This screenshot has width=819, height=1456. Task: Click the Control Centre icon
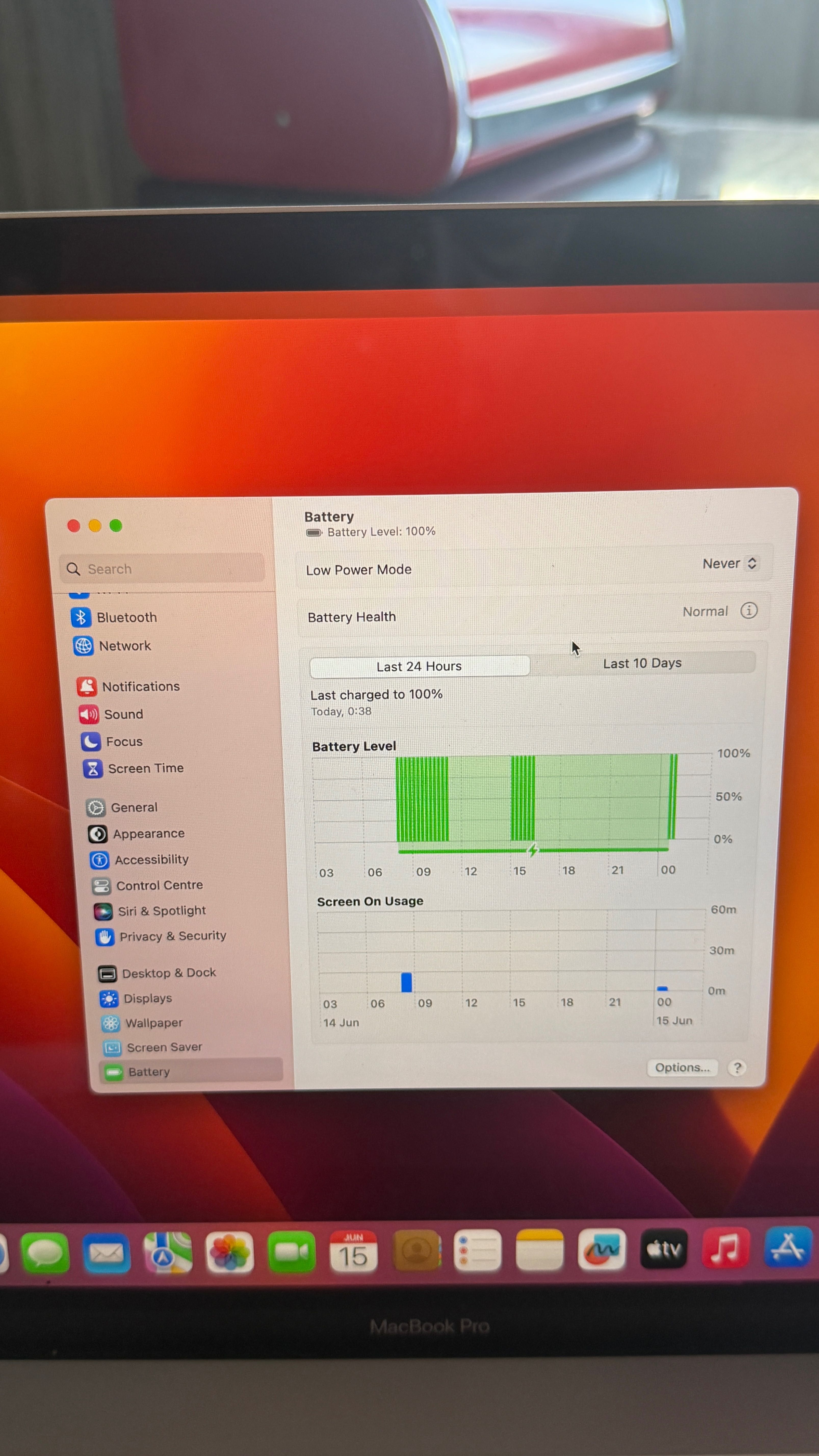point(101,886)
